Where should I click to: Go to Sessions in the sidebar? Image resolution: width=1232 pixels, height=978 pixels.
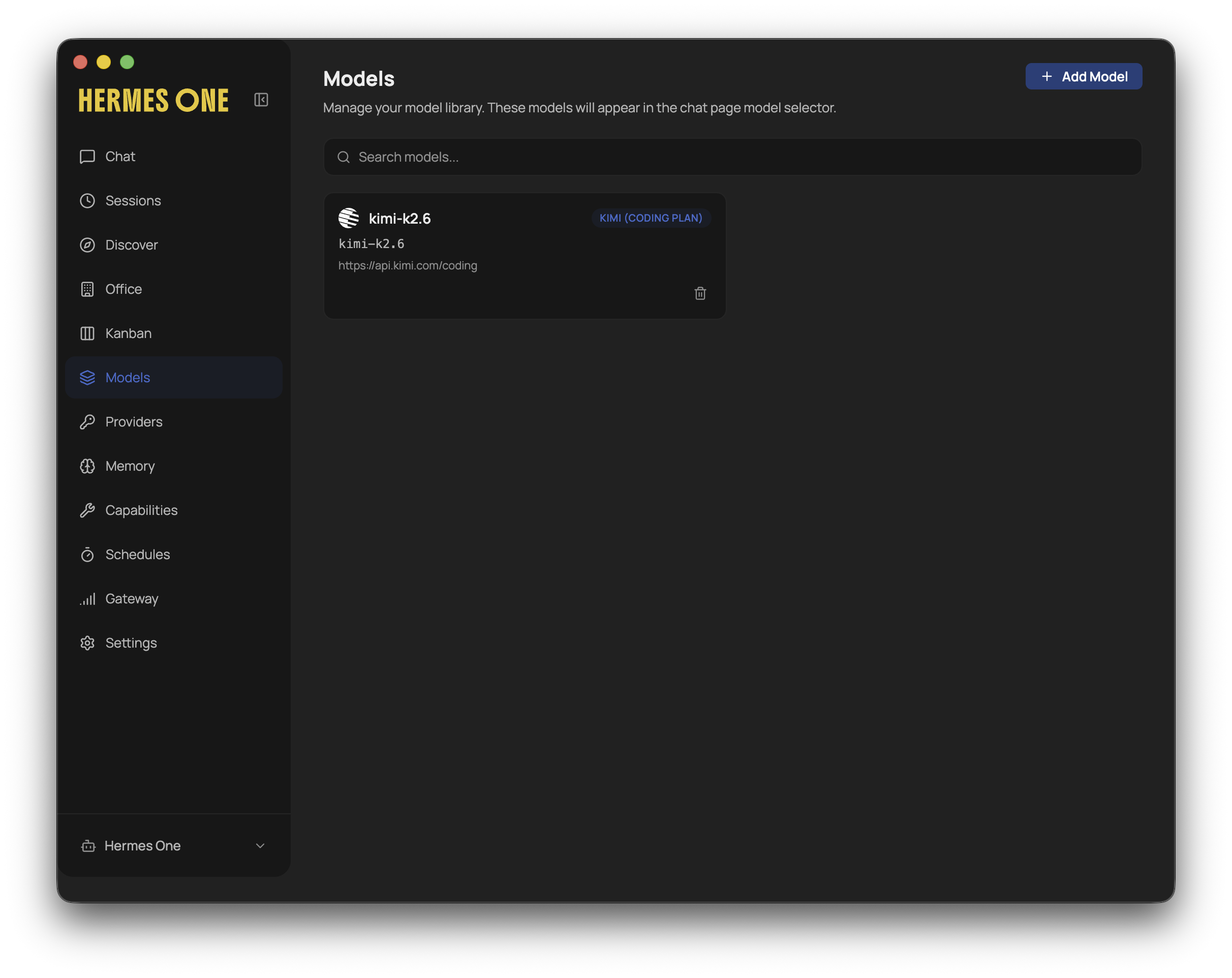click(x=174, y=201)
